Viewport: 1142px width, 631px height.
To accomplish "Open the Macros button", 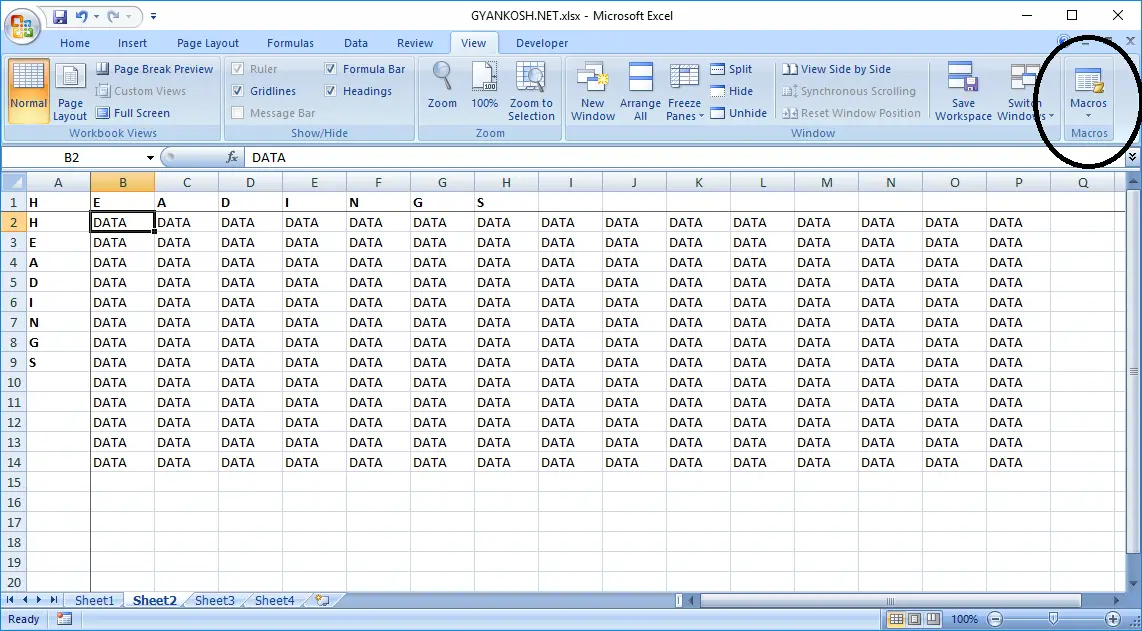I will (x=1088, y=91).
